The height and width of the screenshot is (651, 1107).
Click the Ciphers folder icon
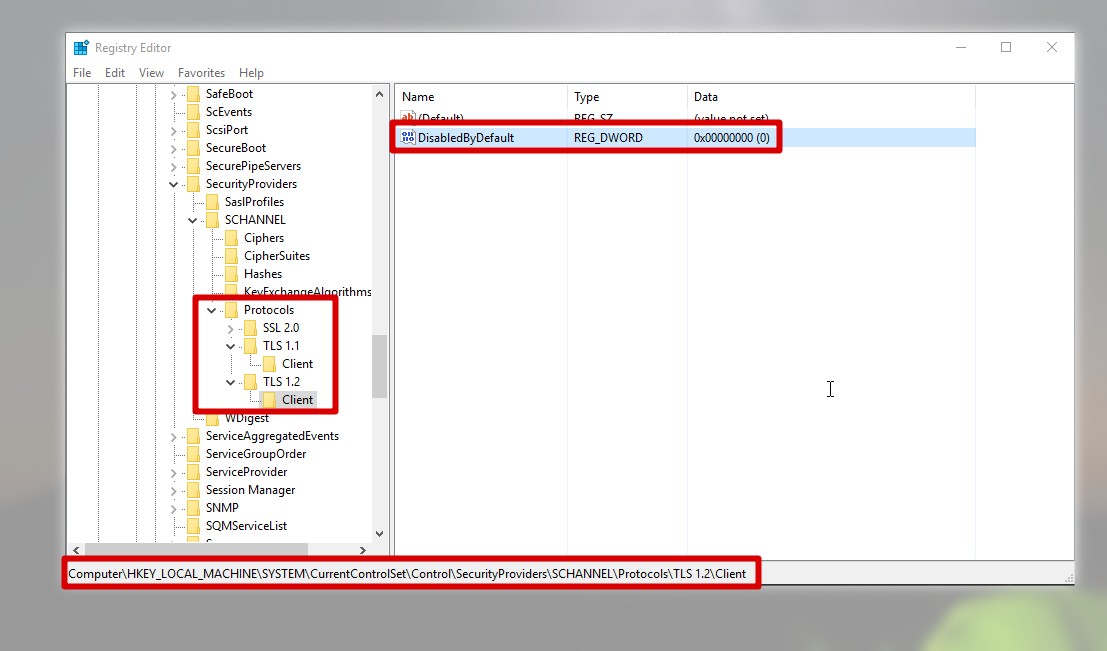(232, 238)
